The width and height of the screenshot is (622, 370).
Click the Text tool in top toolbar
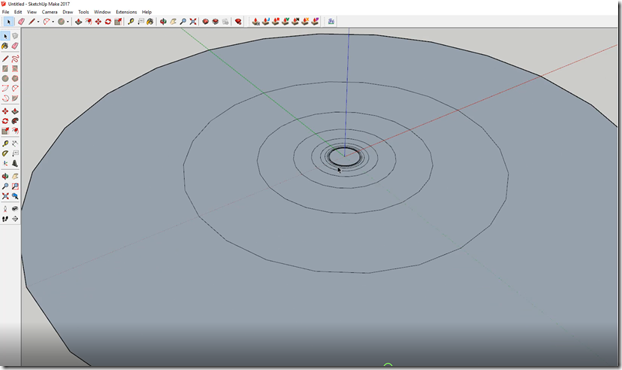(x=140, y=21)
